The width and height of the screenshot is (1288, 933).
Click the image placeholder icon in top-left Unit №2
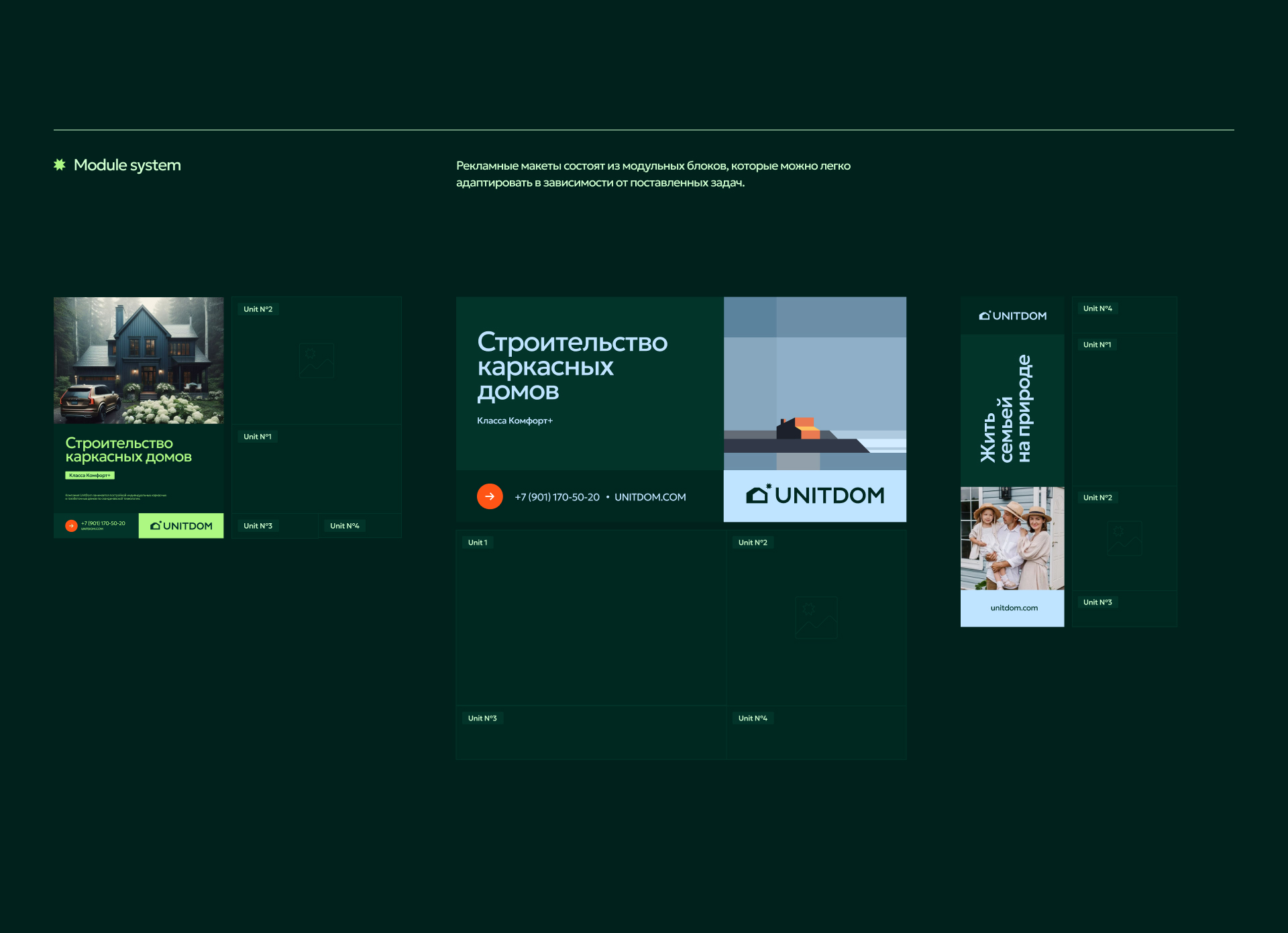pyautogui.click(x=316, y=361)
